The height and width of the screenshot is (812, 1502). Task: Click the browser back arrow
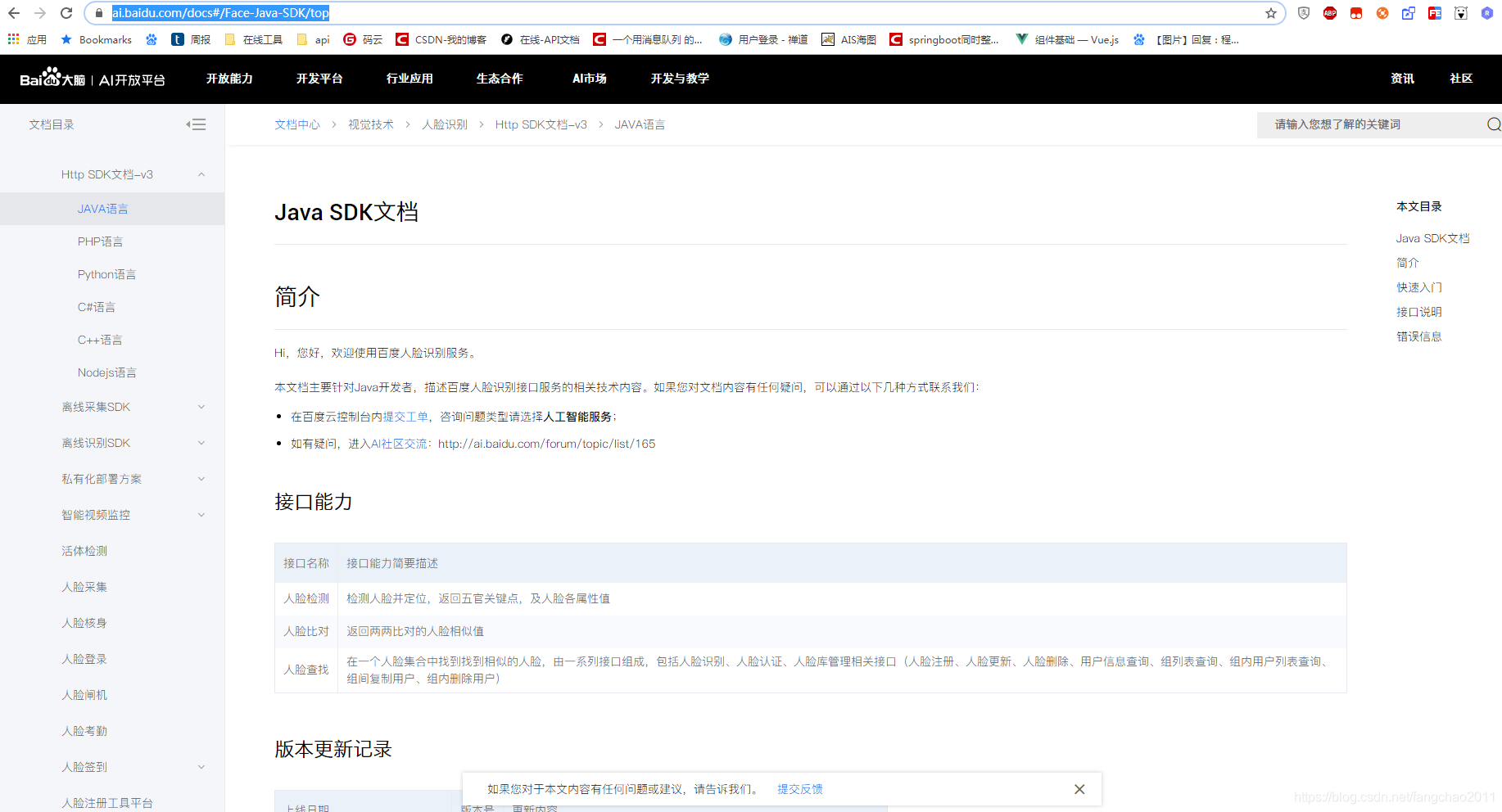pos(13,12)
